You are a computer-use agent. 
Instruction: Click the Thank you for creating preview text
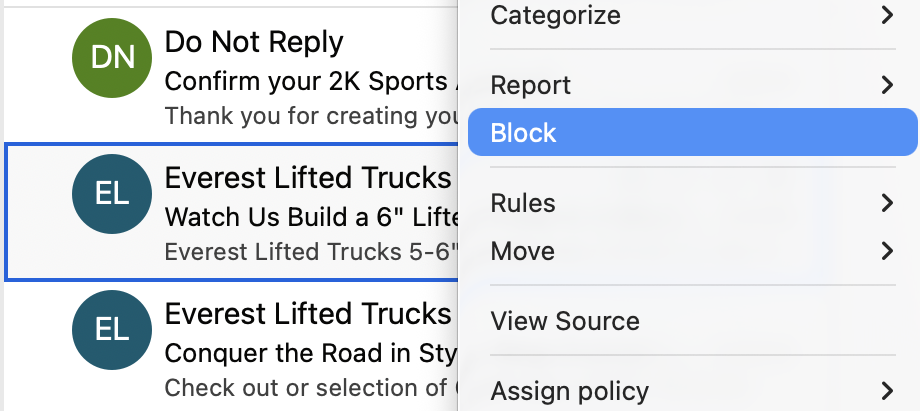[x=312, y=116]
